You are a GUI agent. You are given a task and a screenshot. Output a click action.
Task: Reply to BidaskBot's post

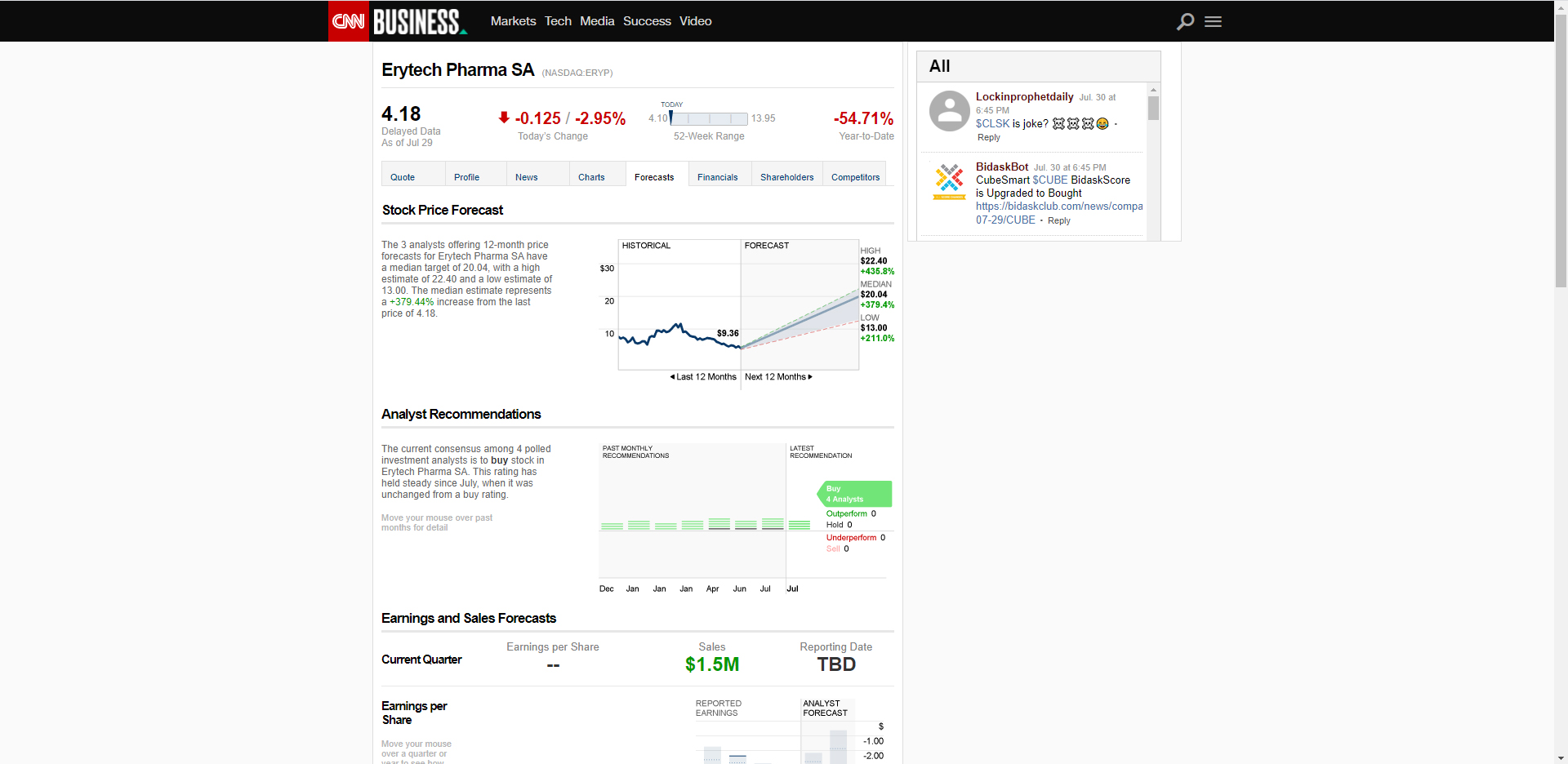[x=1058, y=221]
